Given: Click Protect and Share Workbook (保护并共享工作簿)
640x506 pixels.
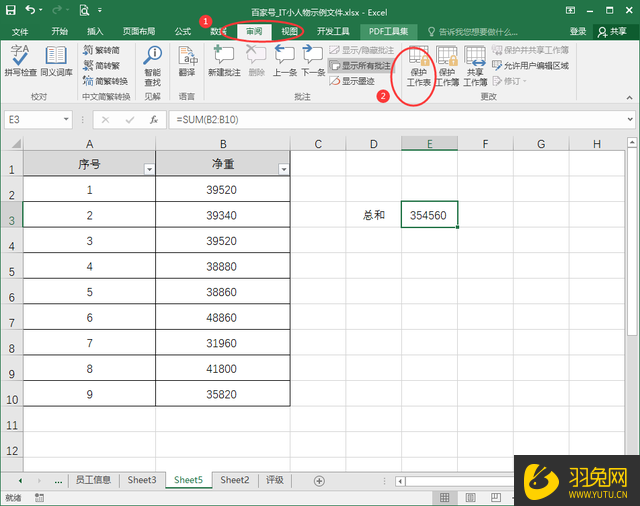Looking at the screenshot, I should click(530, 50).
